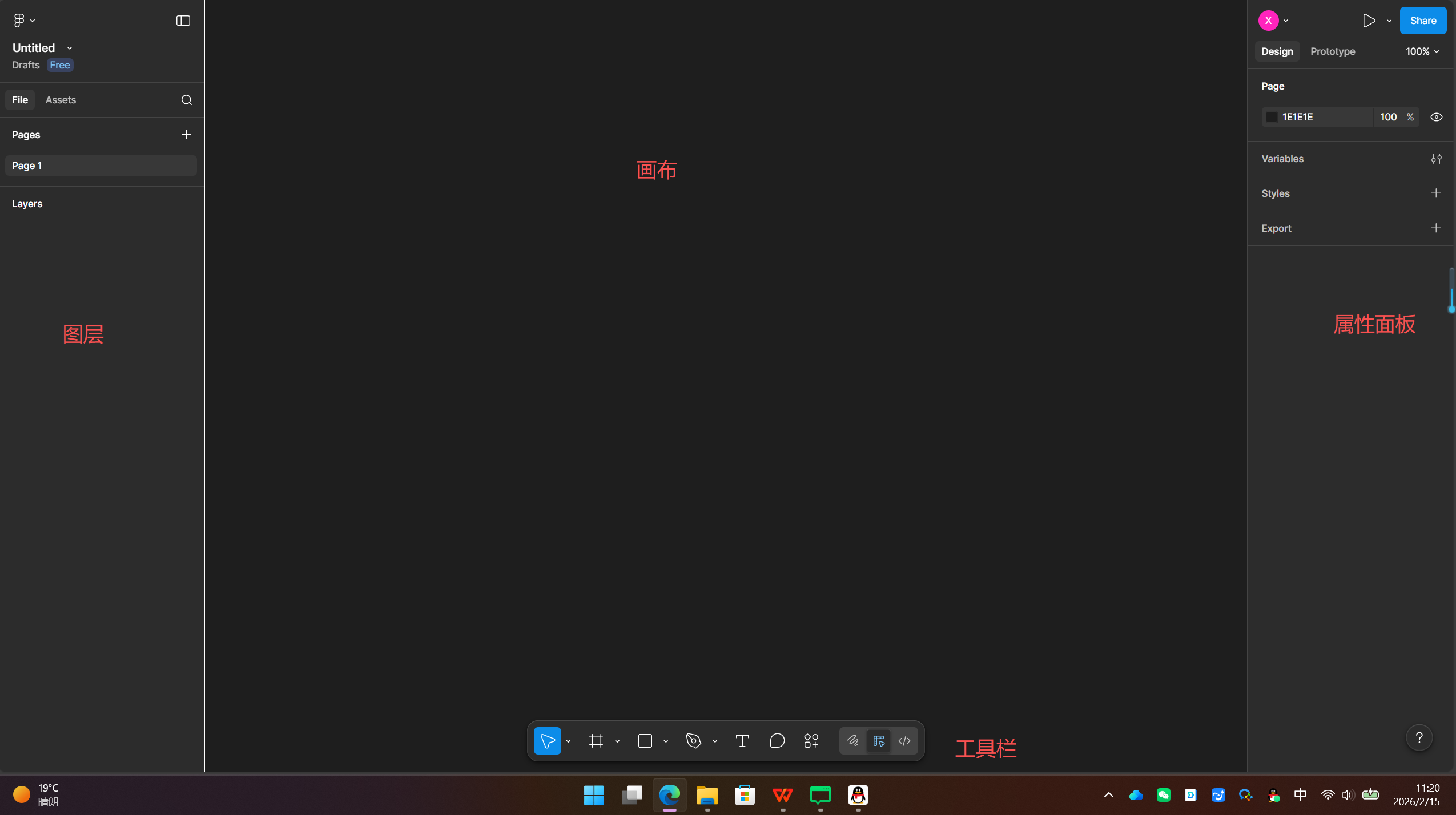Toggle page background visibility eye icon
Screen dimensions: 1456x815
click(x=1437, y=116)
